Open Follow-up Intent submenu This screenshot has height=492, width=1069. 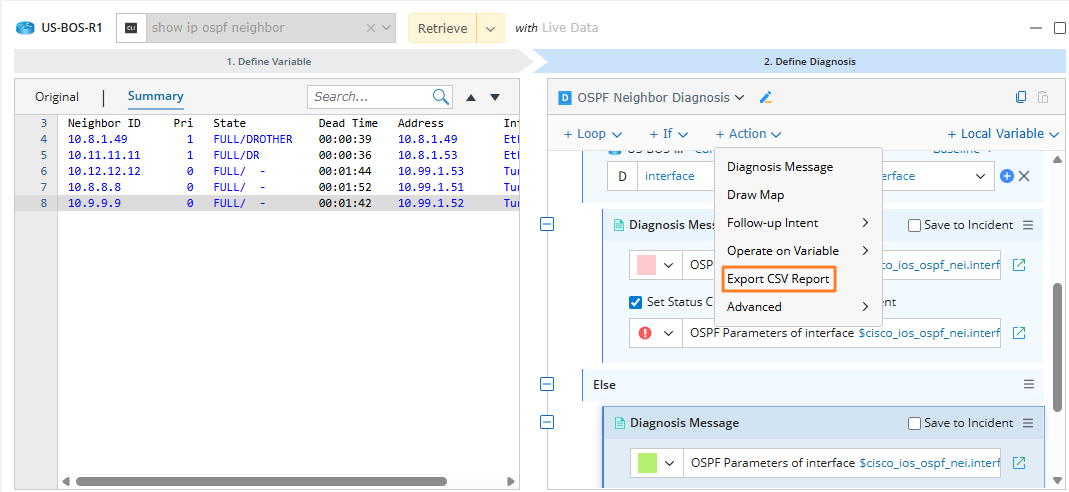[x=798, y=223]
